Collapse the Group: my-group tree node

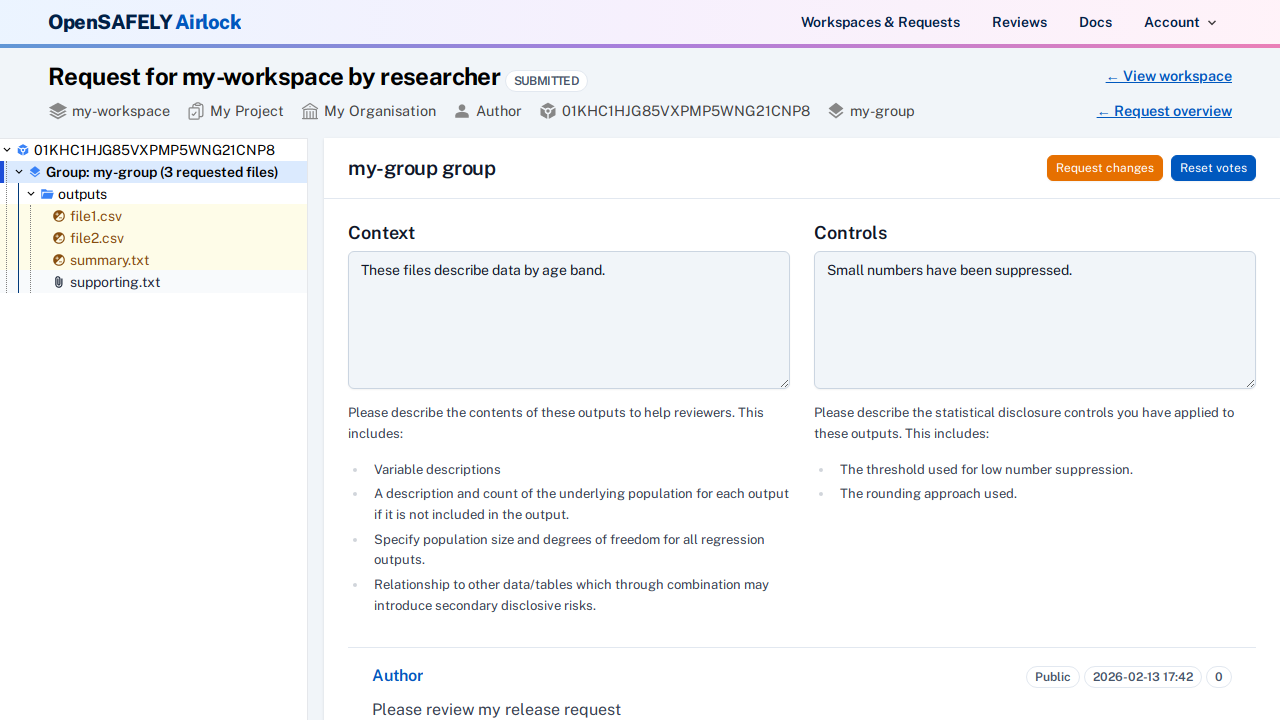tap(18, 172)
